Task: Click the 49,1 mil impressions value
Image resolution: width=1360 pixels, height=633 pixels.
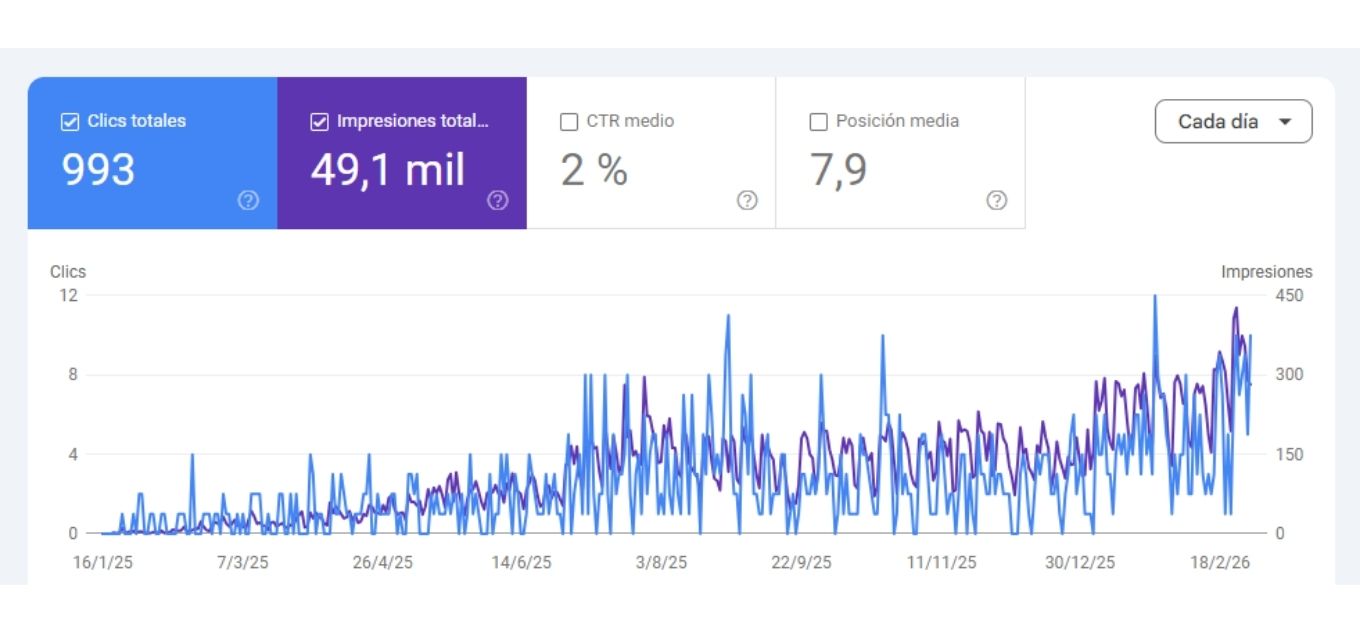Action: pos(388,170)
